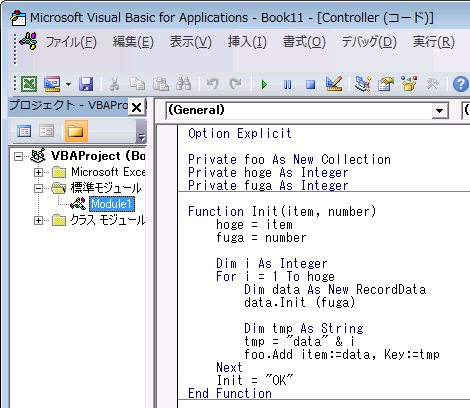Screen dimensions: 470x408
Task: Click the foo.Add item:=data line
Action: tap(342, 354)
